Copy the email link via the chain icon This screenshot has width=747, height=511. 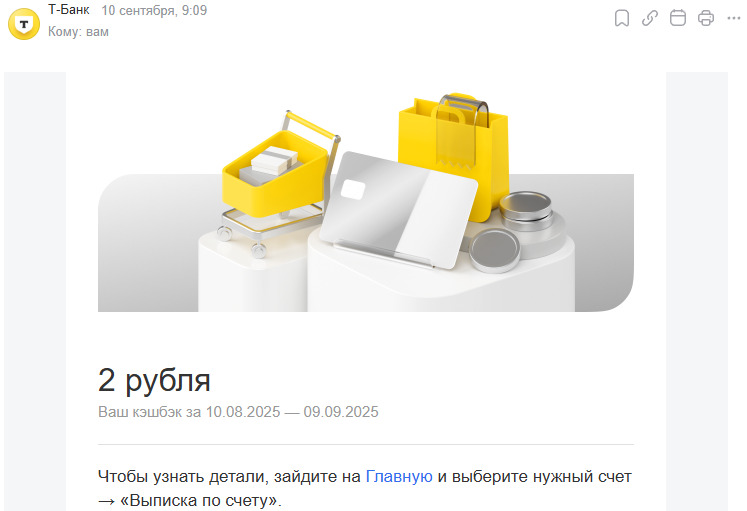(650, 18)
